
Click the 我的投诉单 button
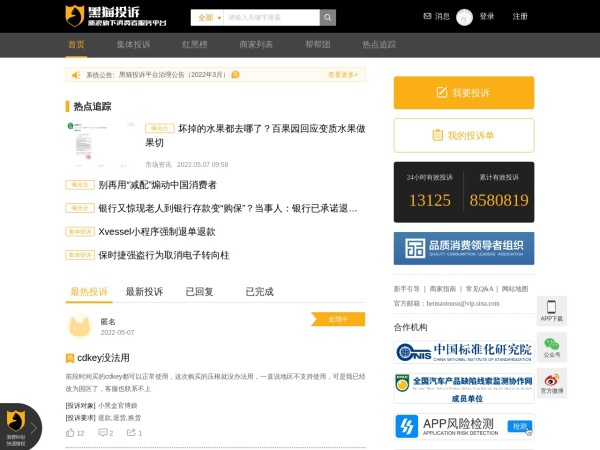463,135
